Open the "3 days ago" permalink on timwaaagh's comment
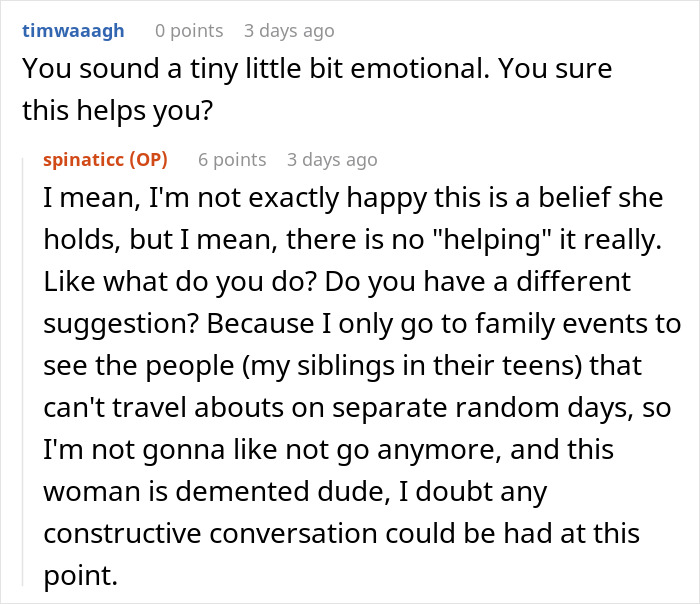The width and height of the screenshot is (700, 604). (289, 30)
